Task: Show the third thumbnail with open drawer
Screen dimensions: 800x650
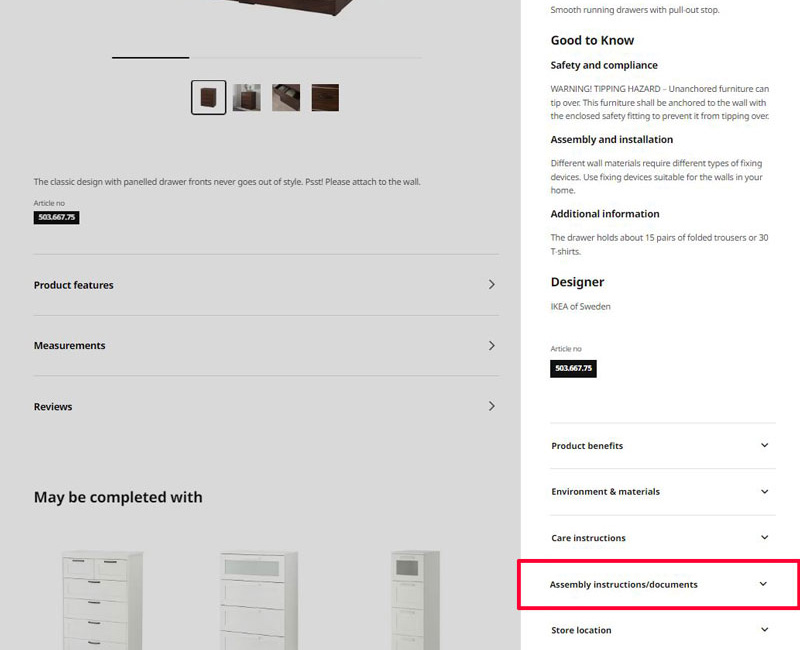Action: coord(286,98)
